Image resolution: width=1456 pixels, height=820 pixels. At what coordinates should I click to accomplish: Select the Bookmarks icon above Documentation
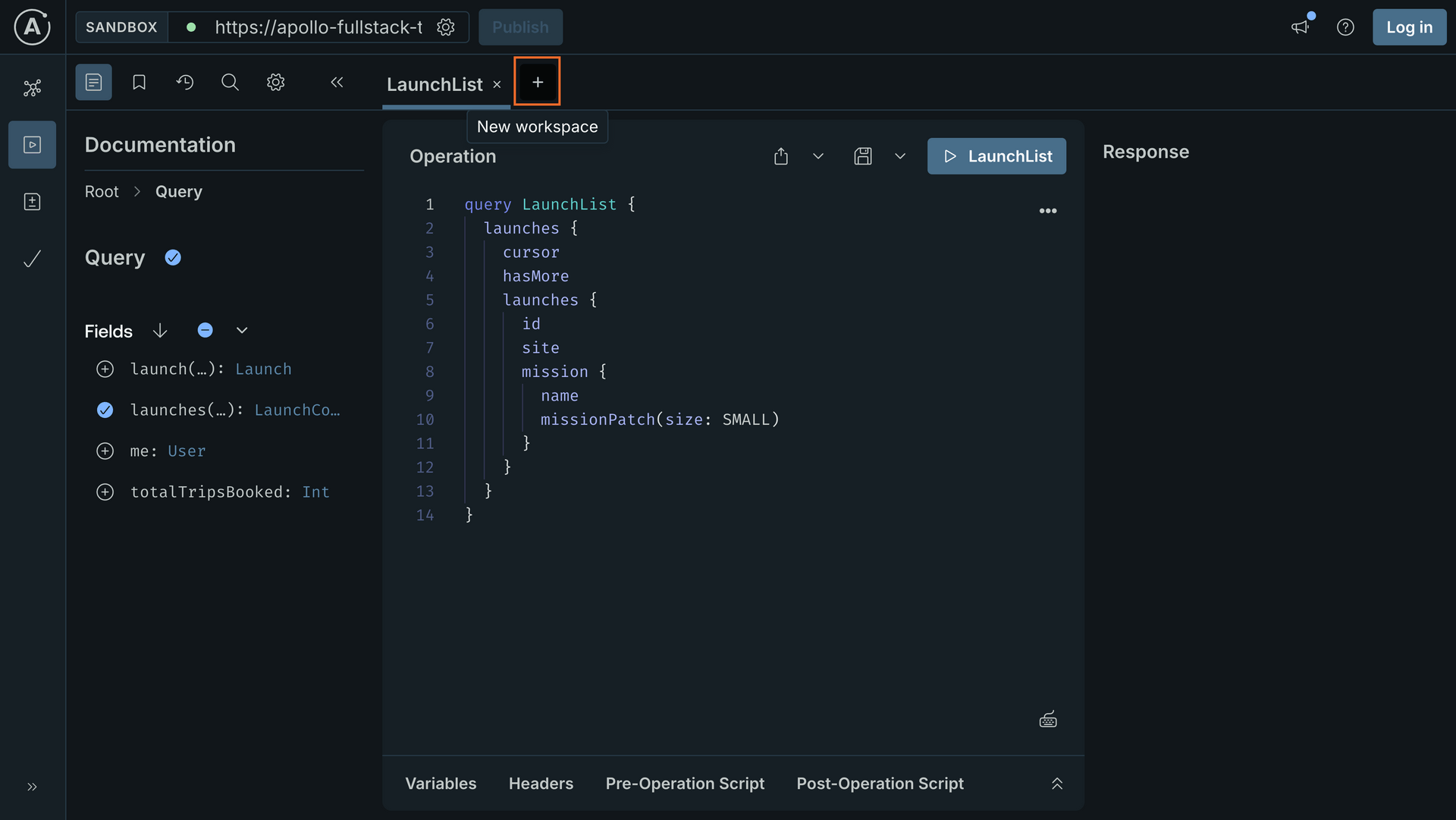pos(139,82)
